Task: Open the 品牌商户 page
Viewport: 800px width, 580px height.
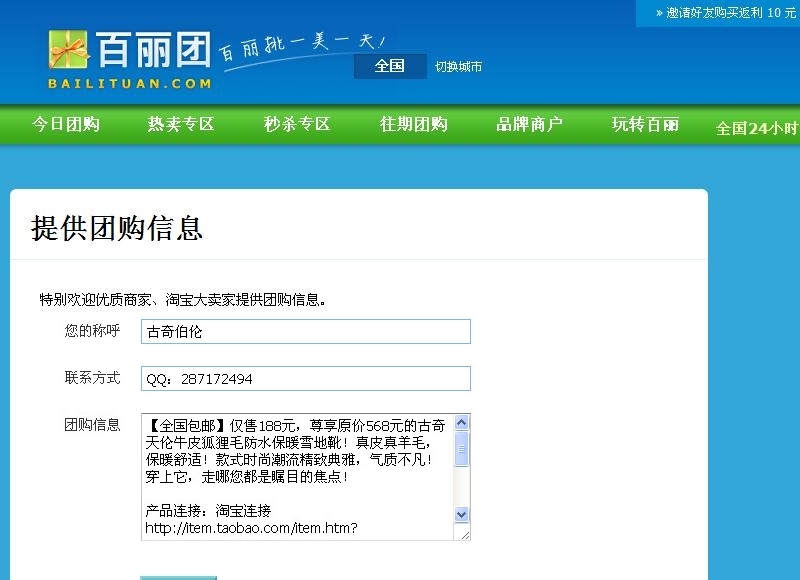Action: (x=529, y=123)
